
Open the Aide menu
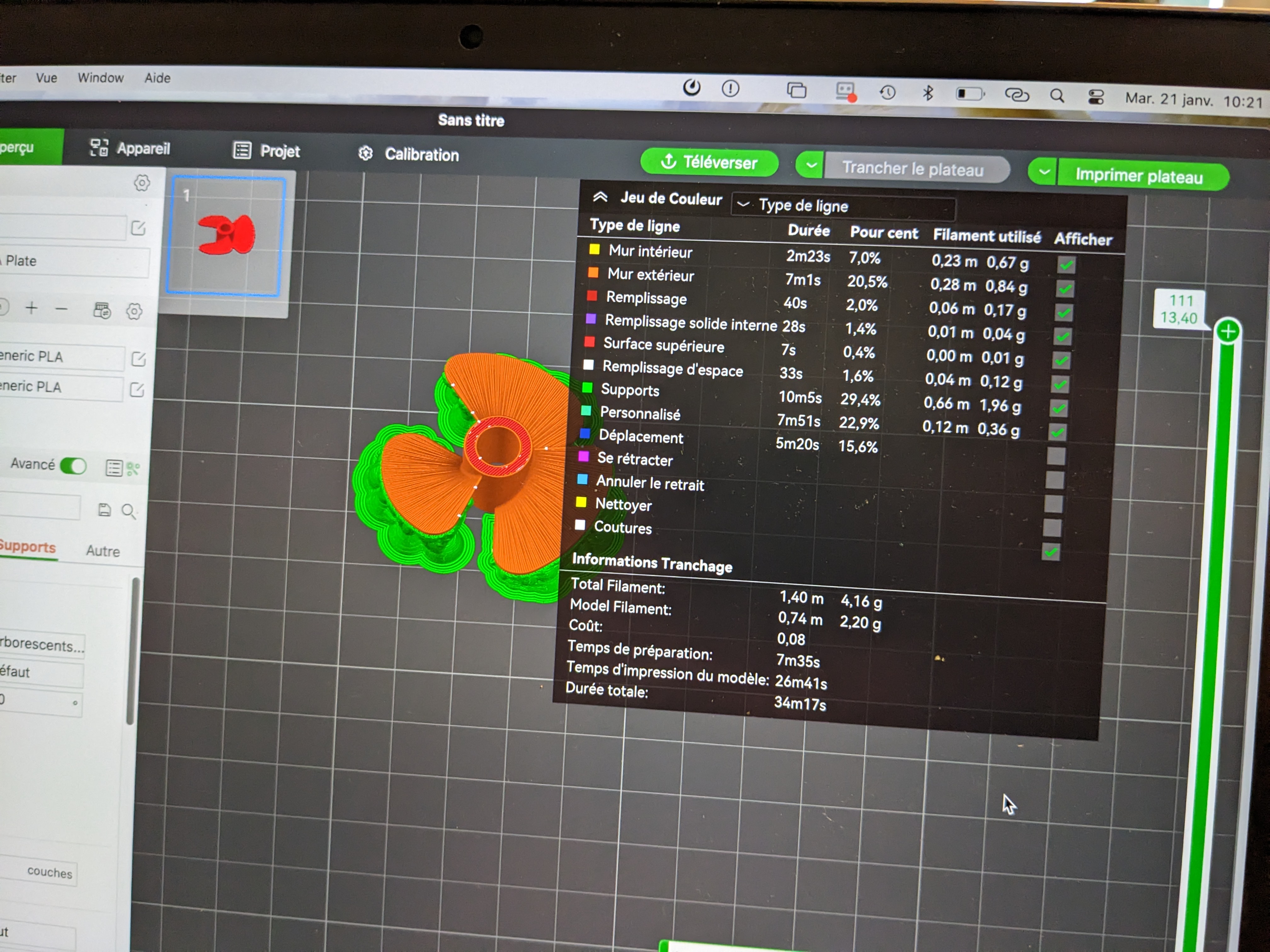[x=157, y=78]
